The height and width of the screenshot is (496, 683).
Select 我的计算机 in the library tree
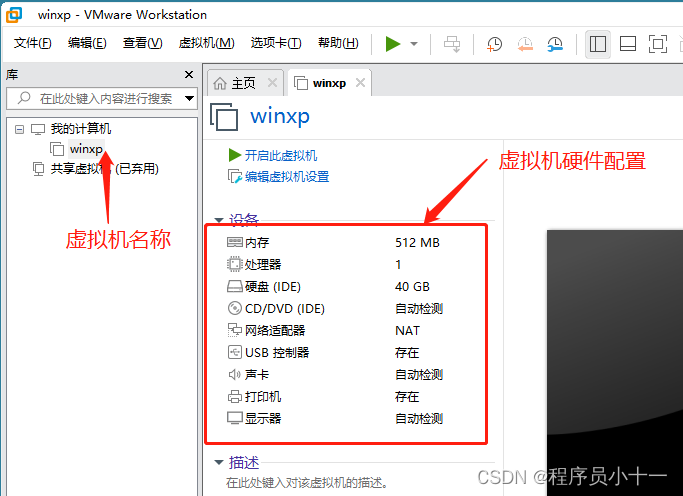tap(81, 129)
